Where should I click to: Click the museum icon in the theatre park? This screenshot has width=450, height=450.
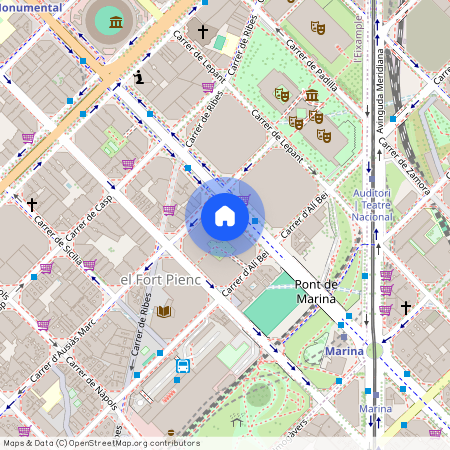[x=312, y=95]
